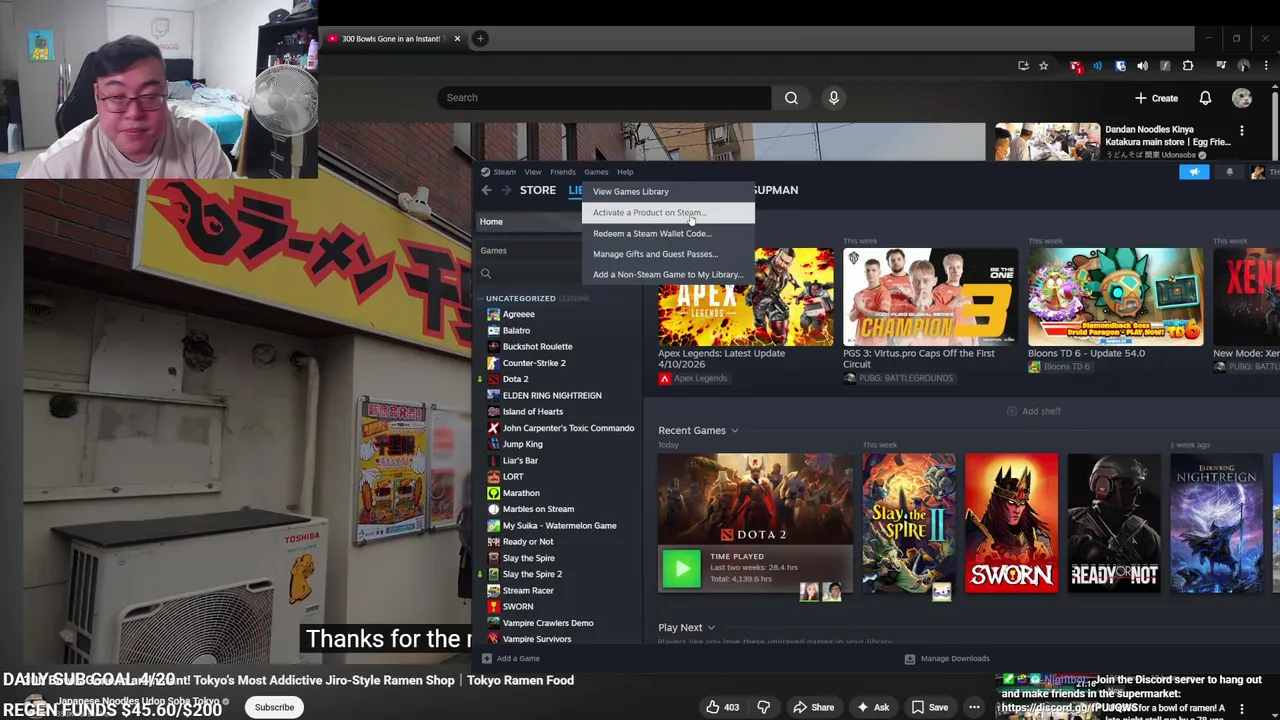Image resolution: width=1280 pixels, height=720 pixels.
Task: Expand the Play Next shelf dropdown
Action: [711, 628]
